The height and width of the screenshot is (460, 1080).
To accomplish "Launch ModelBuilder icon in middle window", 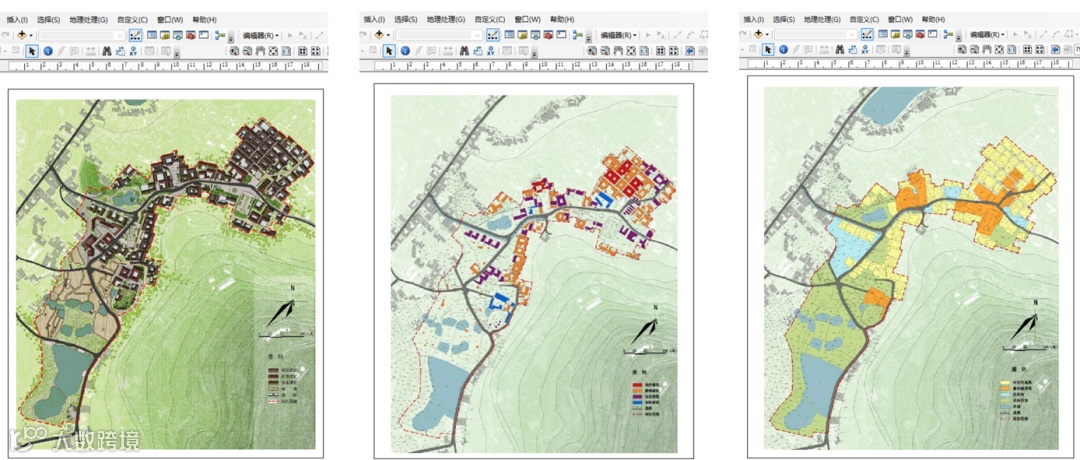I will 577,35.
